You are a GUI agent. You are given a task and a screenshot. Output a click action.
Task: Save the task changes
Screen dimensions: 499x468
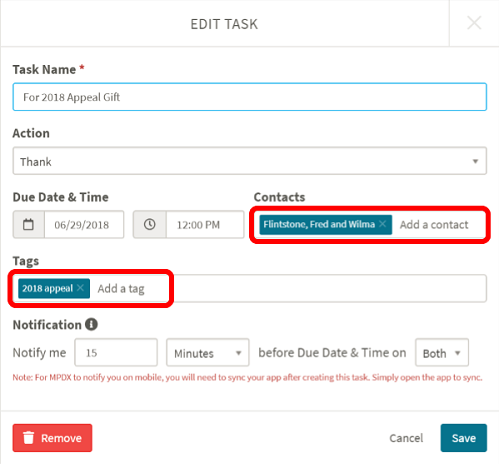(x=464, y=438)
